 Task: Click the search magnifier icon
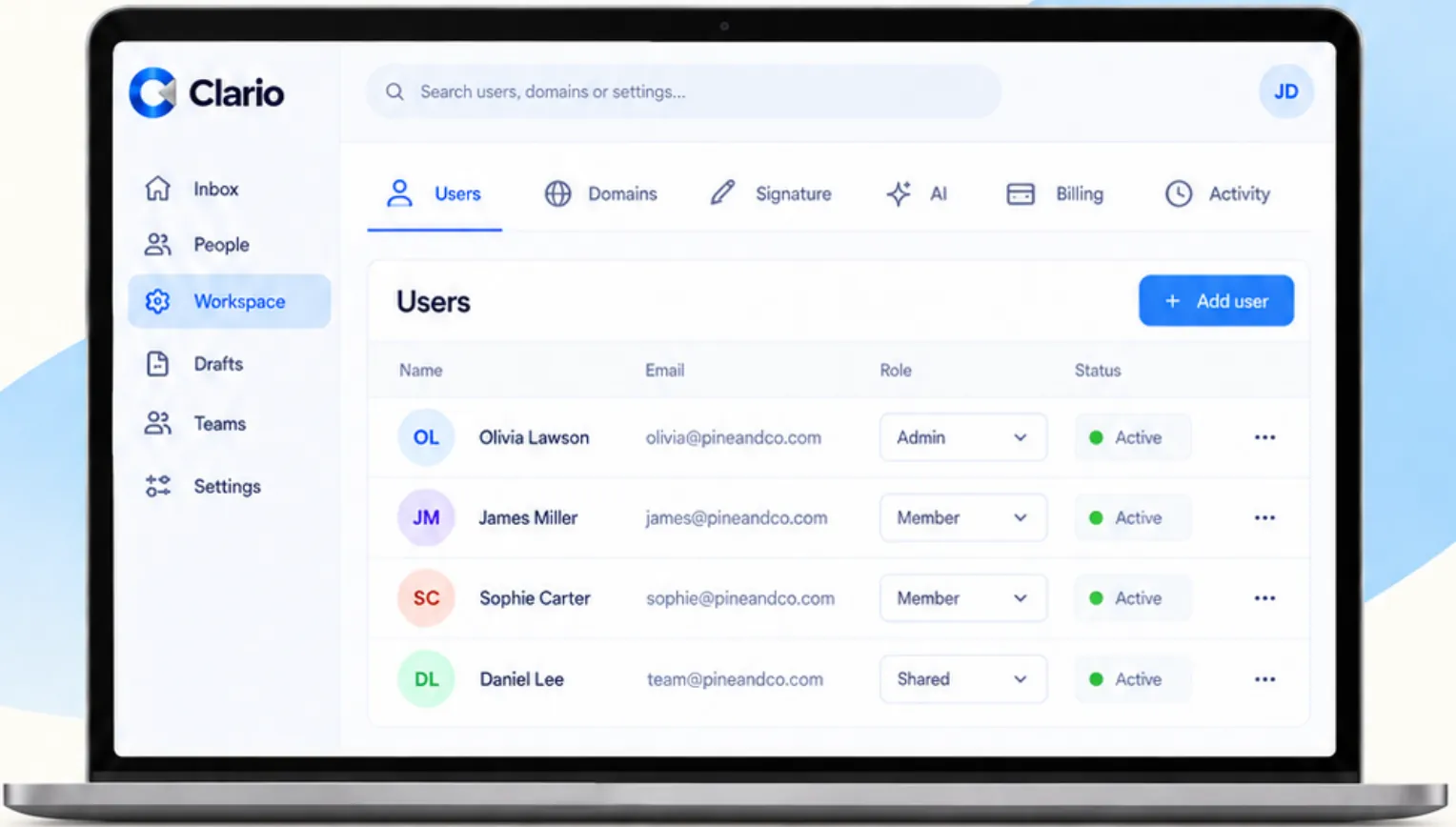(x=394, y=91)
